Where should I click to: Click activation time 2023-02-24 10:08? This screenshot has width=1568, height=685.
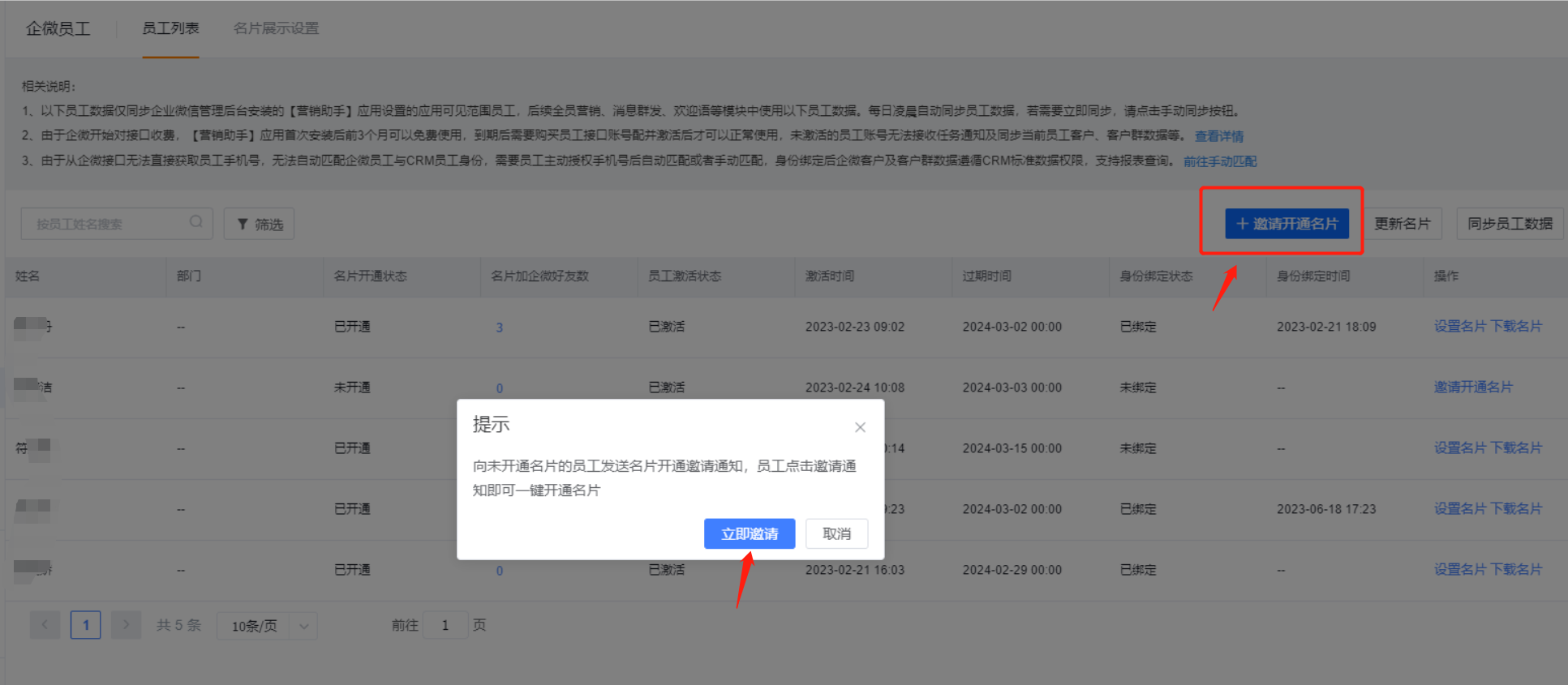pos(854,387)
